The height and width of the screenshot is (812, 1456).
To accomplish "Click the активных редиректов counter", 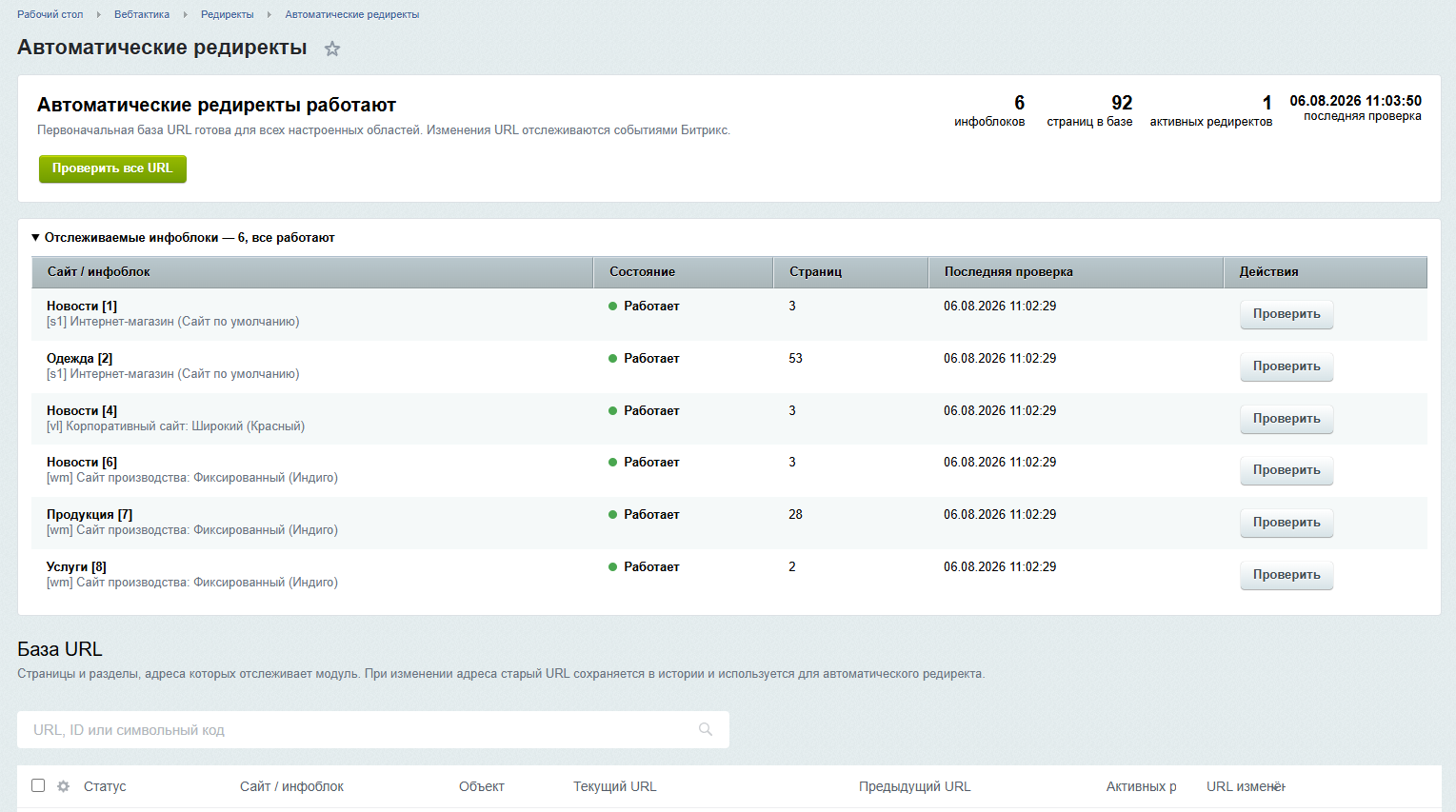I will tap(1210, 110).
